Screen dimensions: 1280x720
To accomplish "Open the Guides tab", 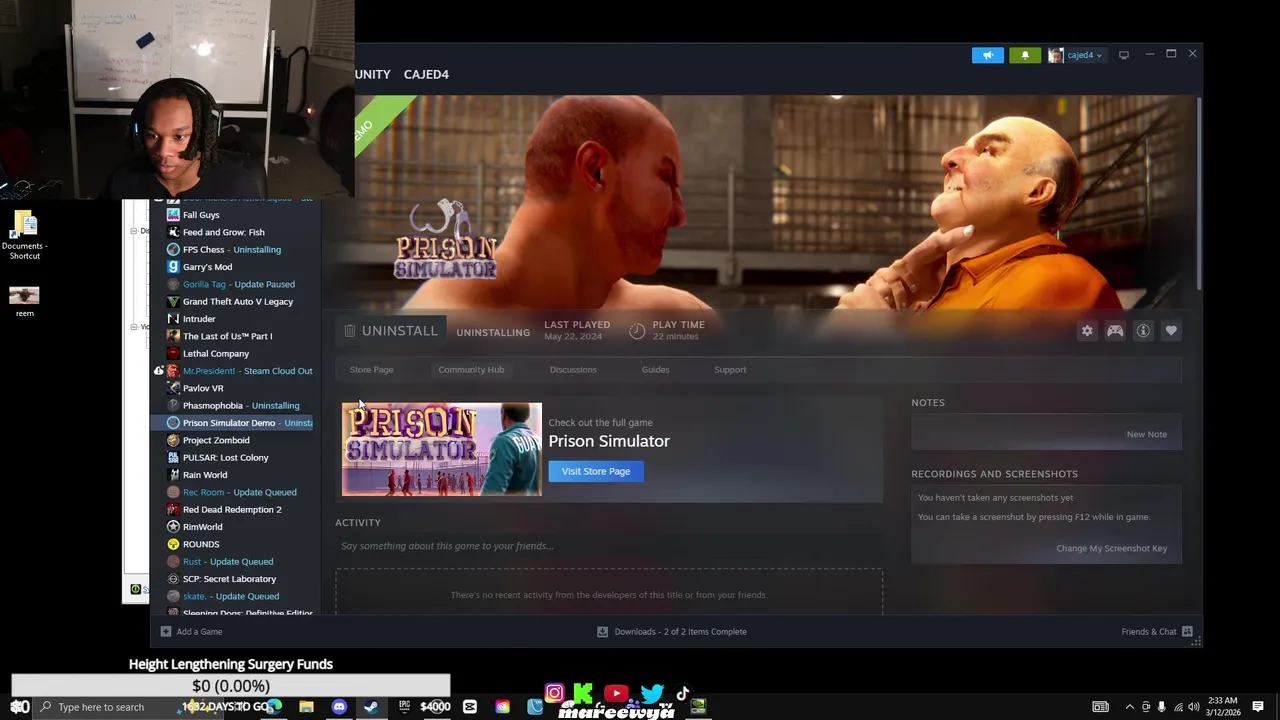I will coord(655,370).
